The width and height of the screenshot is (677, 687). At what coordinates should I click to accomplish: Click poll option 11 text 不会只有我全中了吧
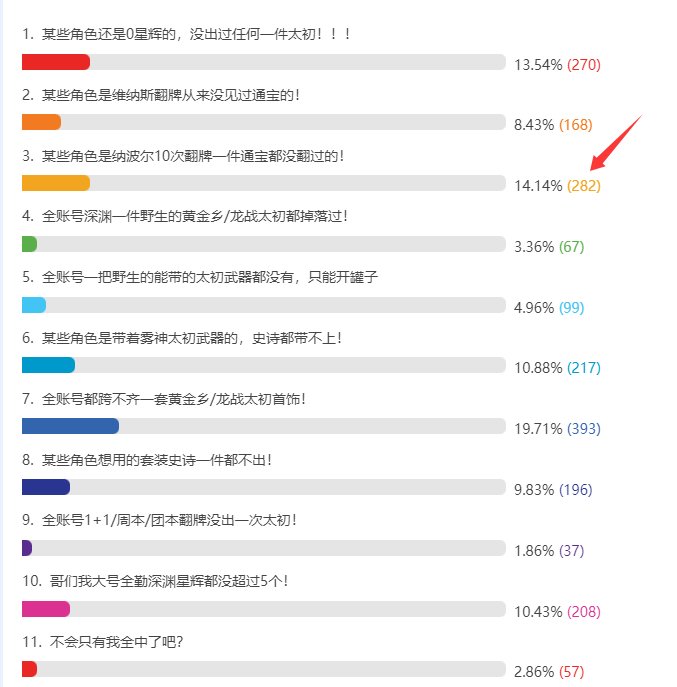(103, 642)
